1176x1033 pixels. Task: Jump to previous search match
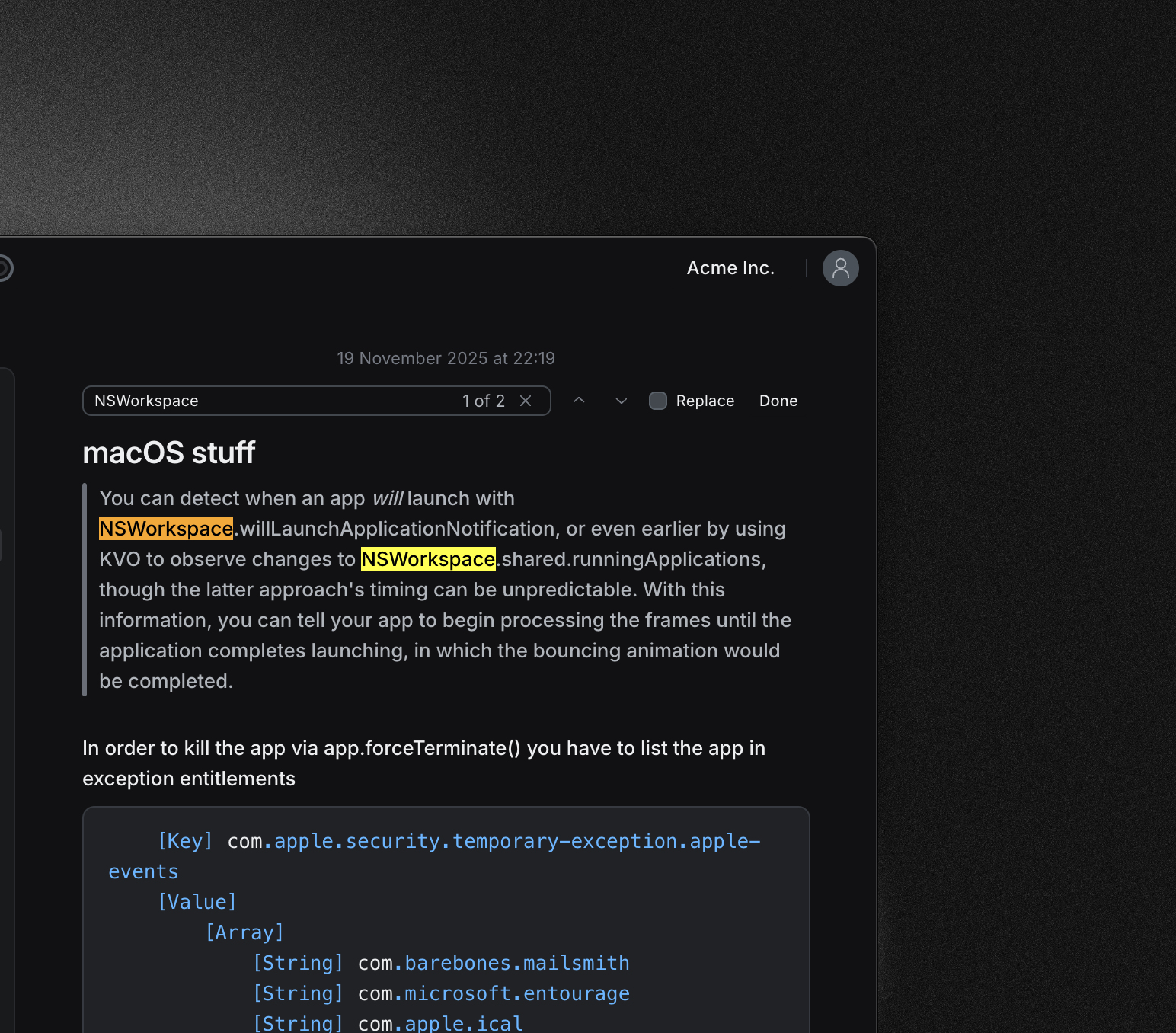click(x=579, y=401)
